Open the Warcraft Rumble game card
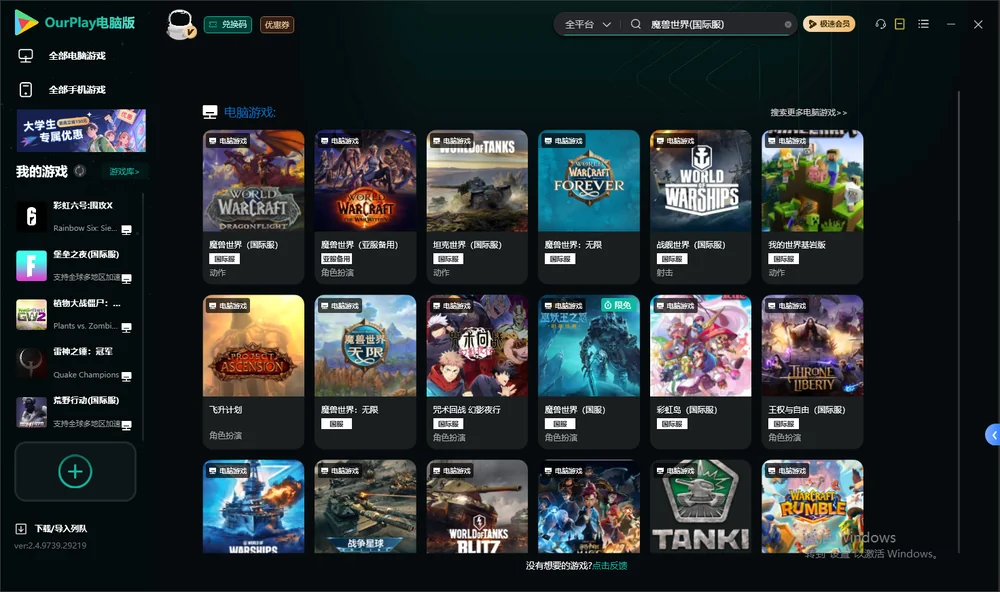 812,507
